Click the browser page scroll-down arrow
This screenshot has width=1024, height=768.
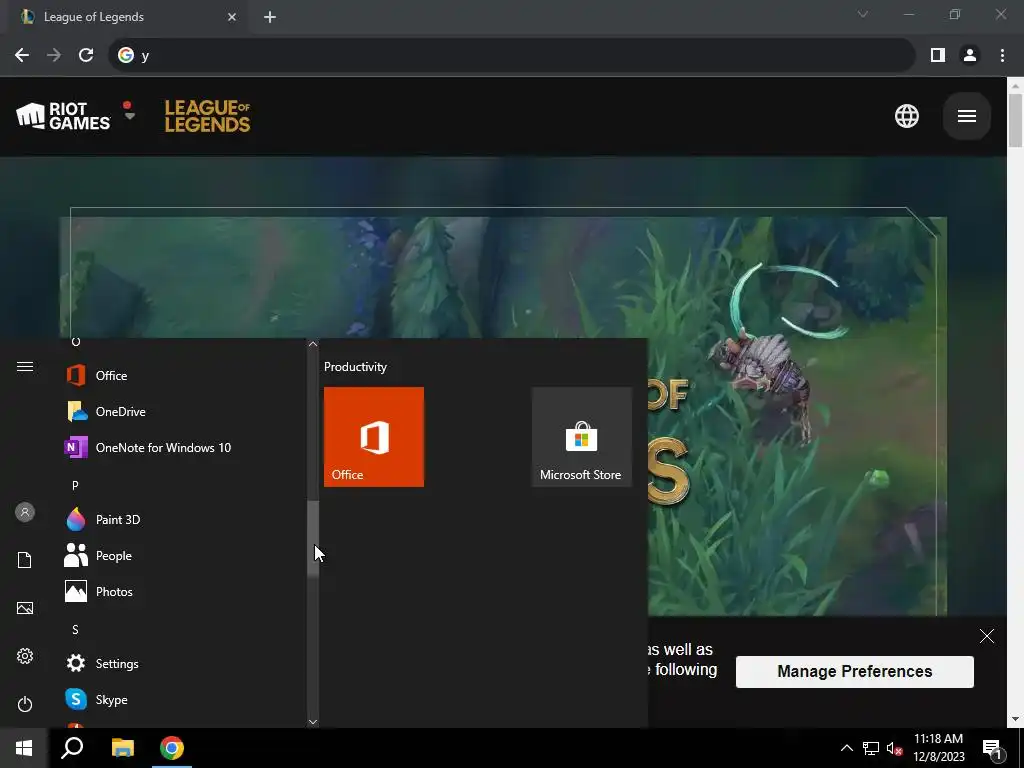pos(1016,720)
